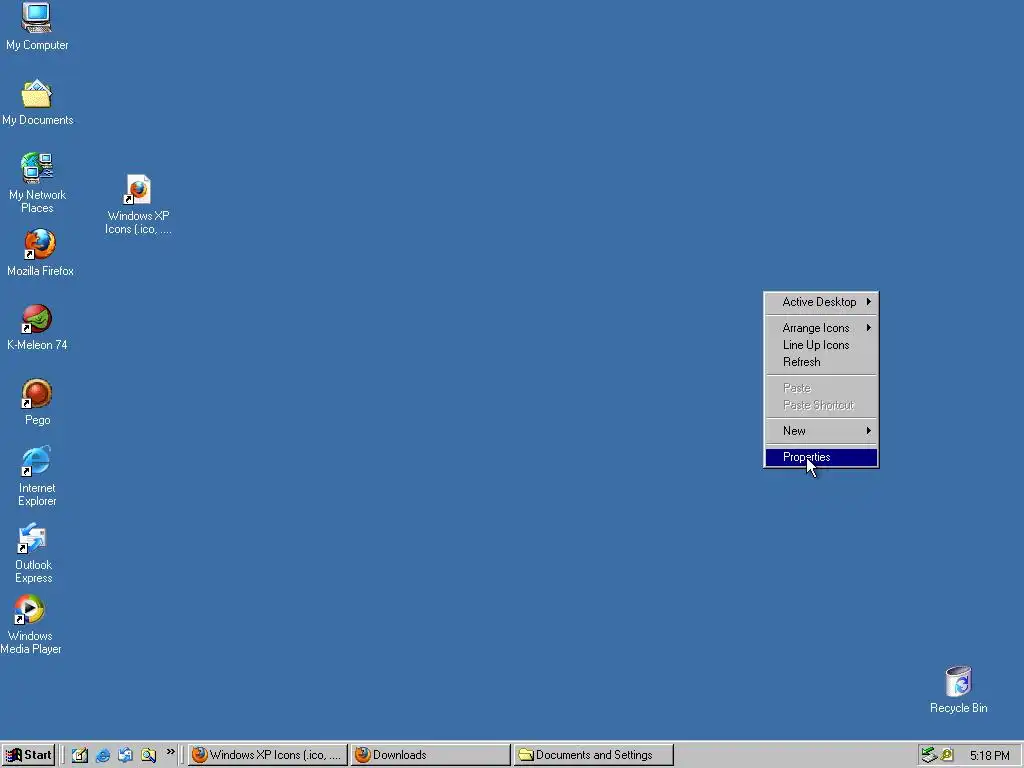The width and height of the screenshot is (1024, 768).
Task: Click the Safely Remove Hardware tray icon
Action: coord(929,755)
